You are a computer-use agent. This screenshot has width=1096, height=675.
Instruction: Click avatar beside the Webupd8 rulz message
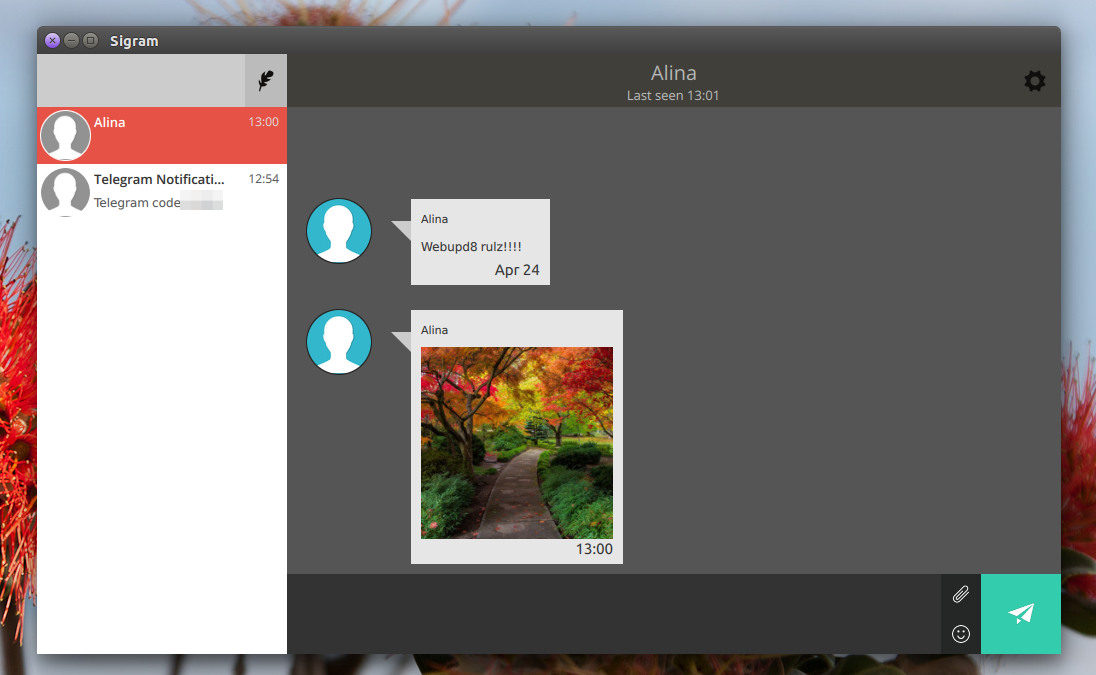pos(339,231)
